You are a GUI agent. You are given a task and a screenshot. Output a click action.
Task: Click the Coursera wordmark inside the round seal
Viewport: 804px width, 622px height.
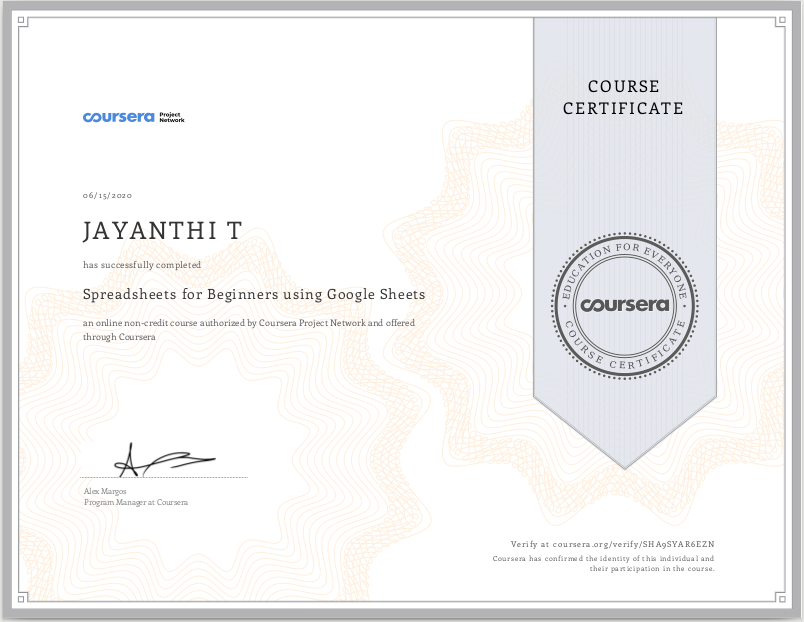click(x=624, y=305)
